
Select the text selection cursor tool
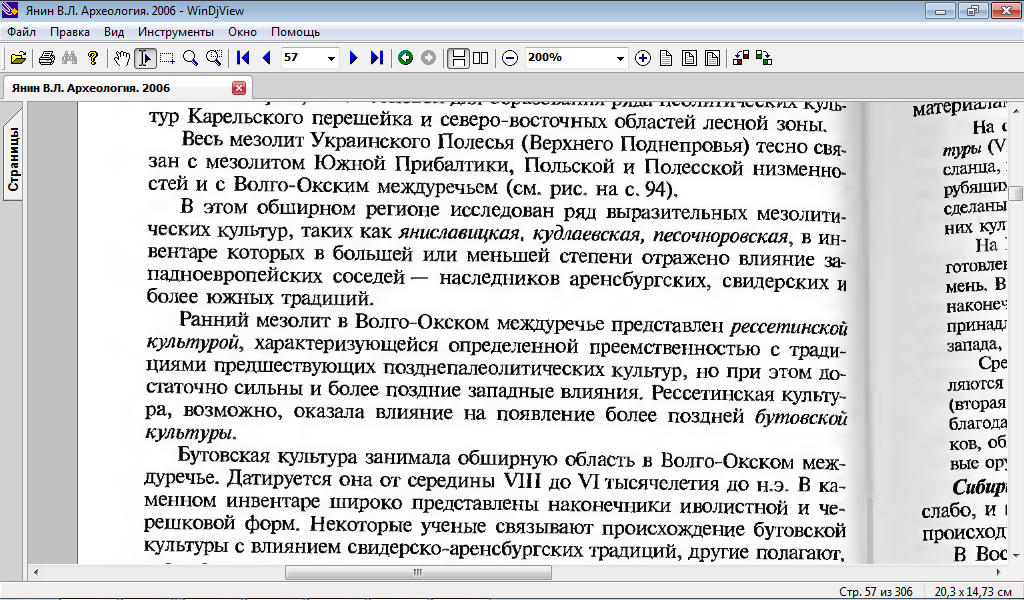(144, 58)
